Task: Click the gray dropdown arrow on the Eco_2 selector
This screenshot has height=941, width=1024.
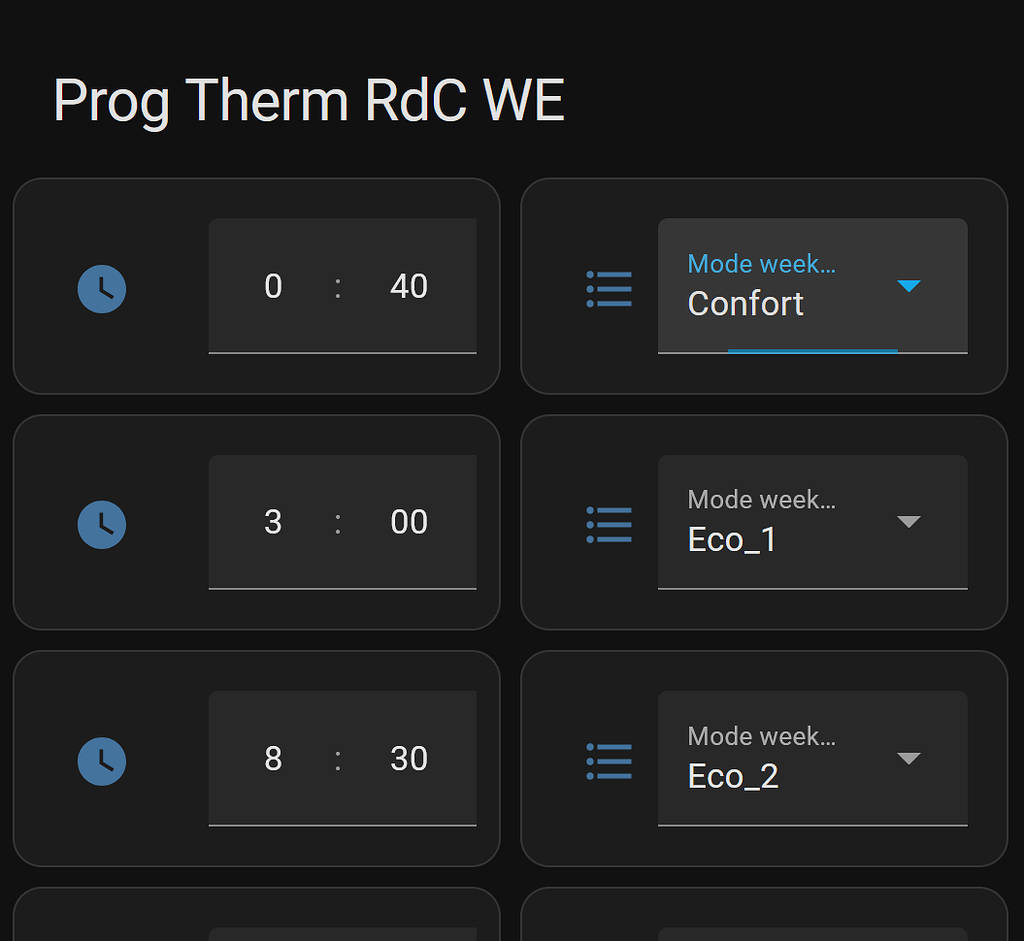Action: (910, 758)
